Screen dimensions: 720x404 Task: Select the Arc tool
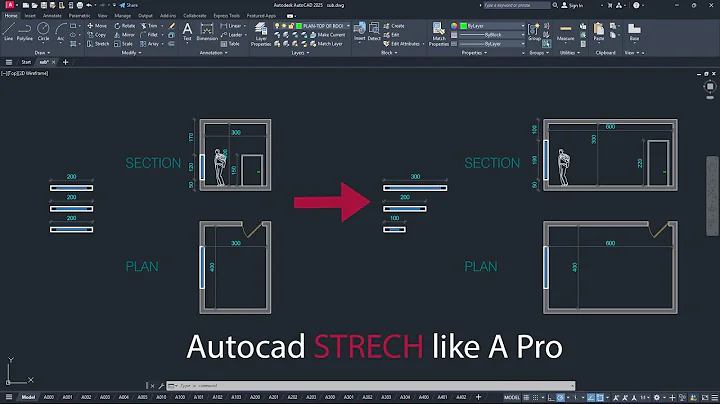60,32
